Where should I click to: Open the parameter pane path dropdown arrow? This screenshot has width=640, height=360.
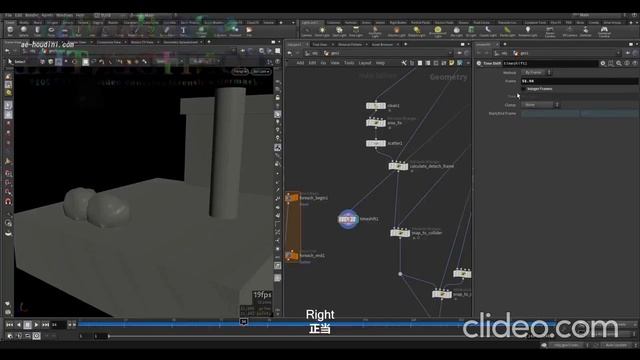(619, 53)
